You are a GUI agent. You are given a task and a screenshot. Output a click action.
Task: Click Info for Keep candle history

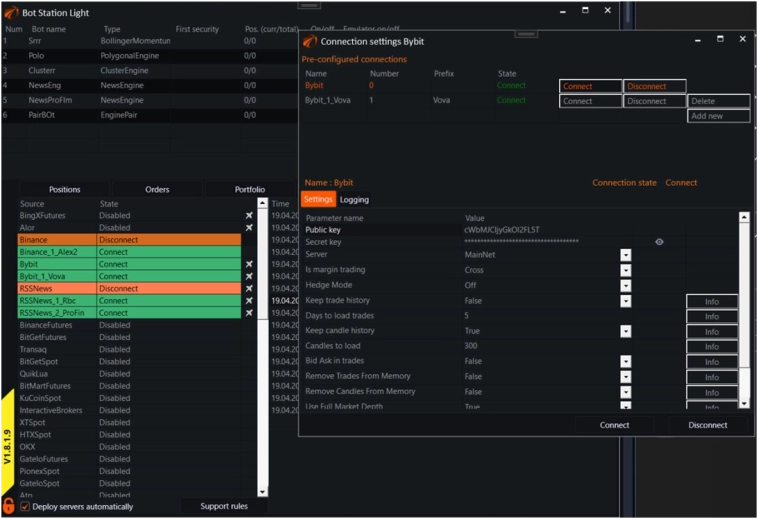[712, 332]
